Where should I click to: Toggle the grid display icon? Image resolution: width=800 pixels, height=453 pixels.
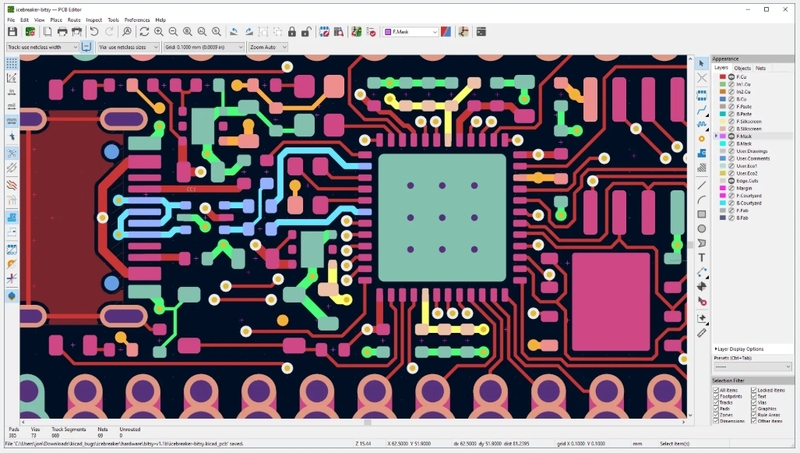(11, 63)
